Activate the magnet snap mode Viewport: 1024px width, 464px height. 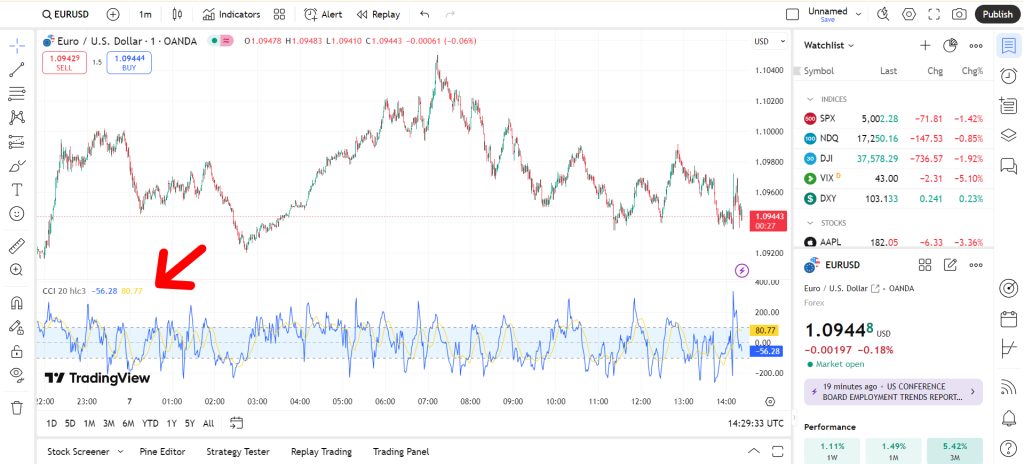[x=17, y=303]
